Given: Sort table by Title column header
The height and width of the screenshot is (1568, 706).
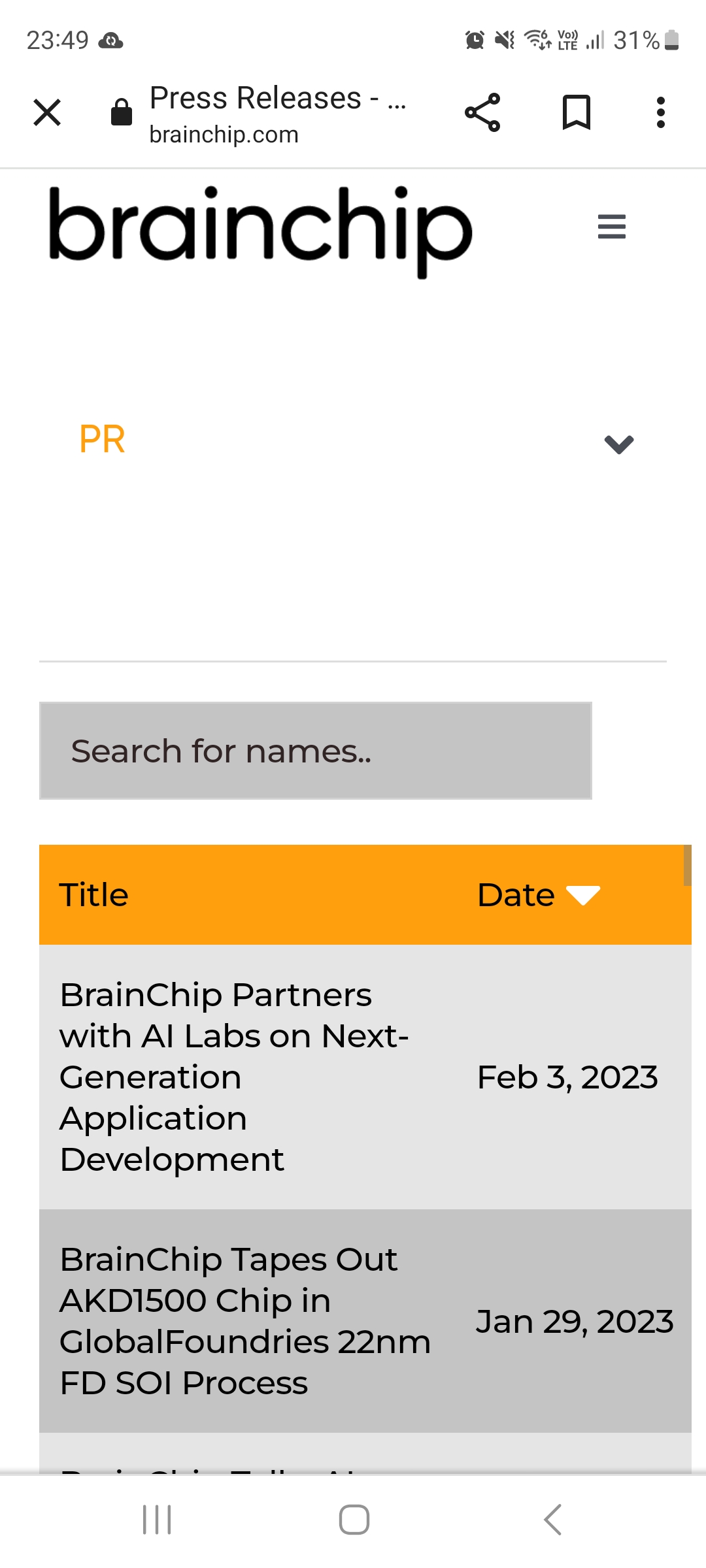Looking at the screenshot, I should coord(94,895).
